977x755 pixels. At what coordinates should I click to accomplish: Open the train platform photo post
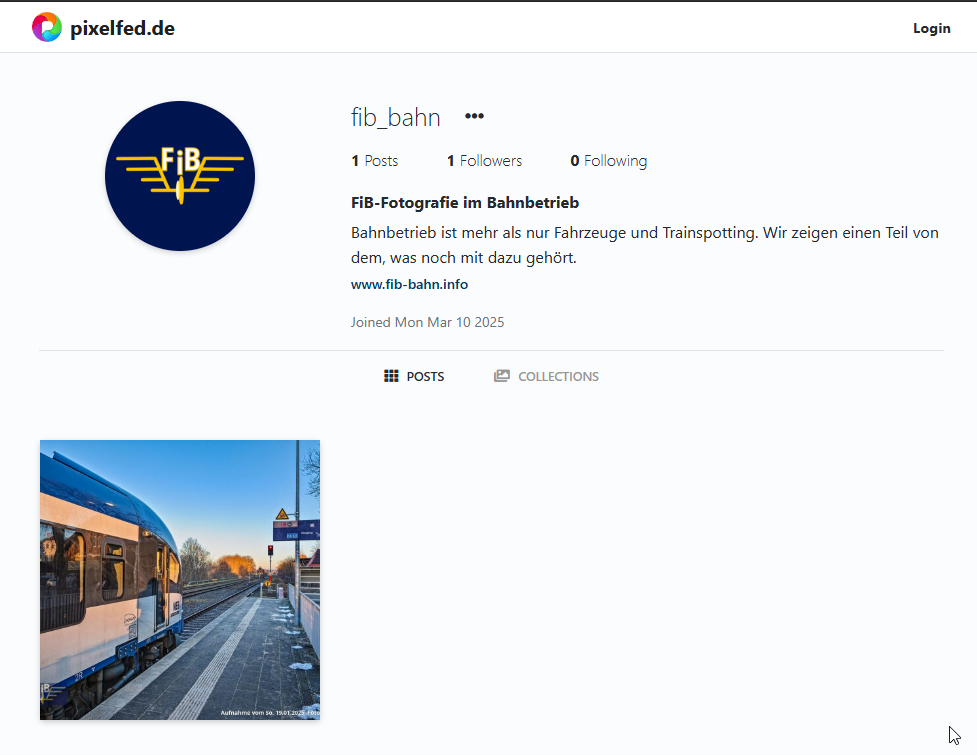pyautogui.click(x=180, y=580)
